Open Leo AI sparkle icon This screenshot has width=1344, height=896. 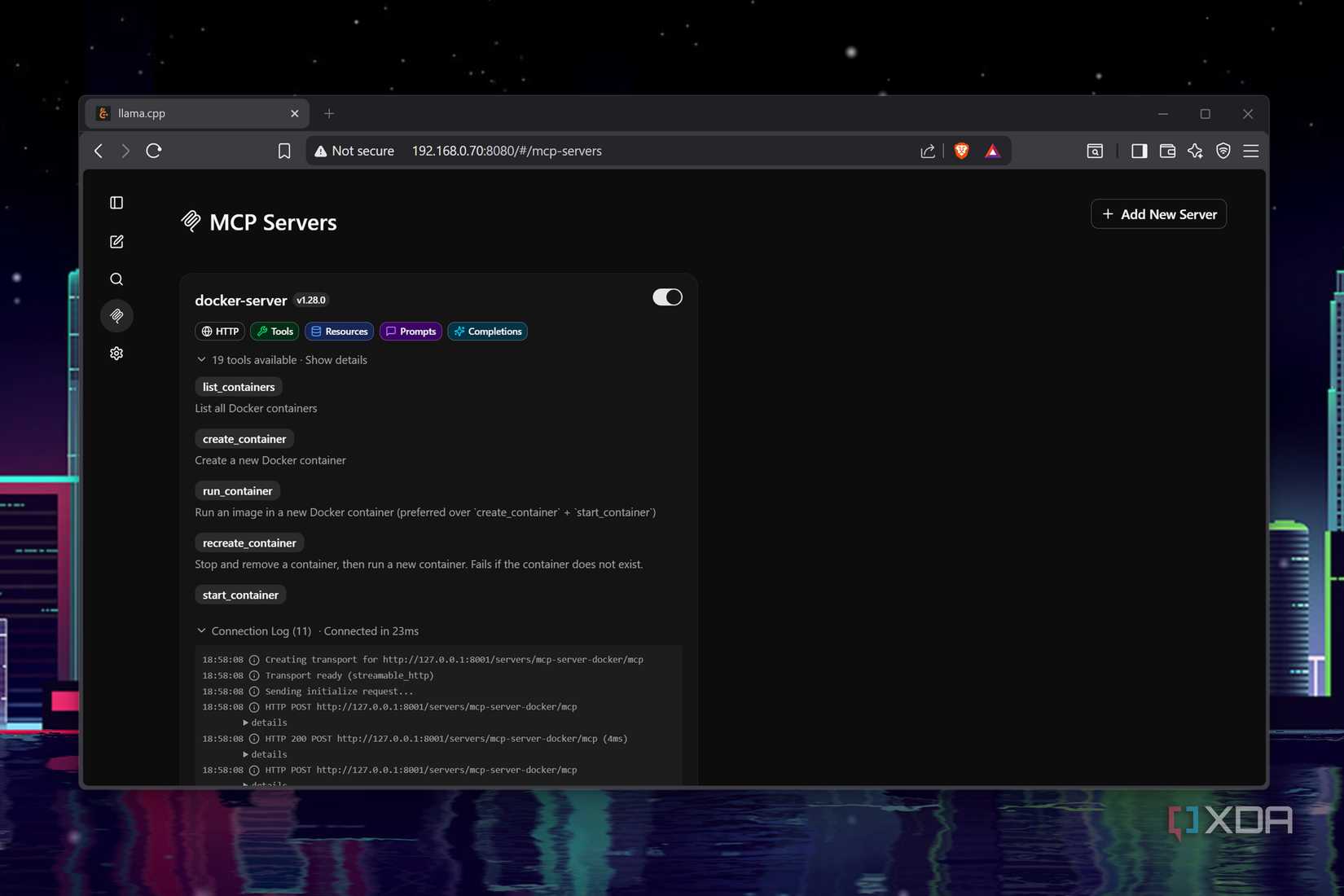[x=1195, y=151]
